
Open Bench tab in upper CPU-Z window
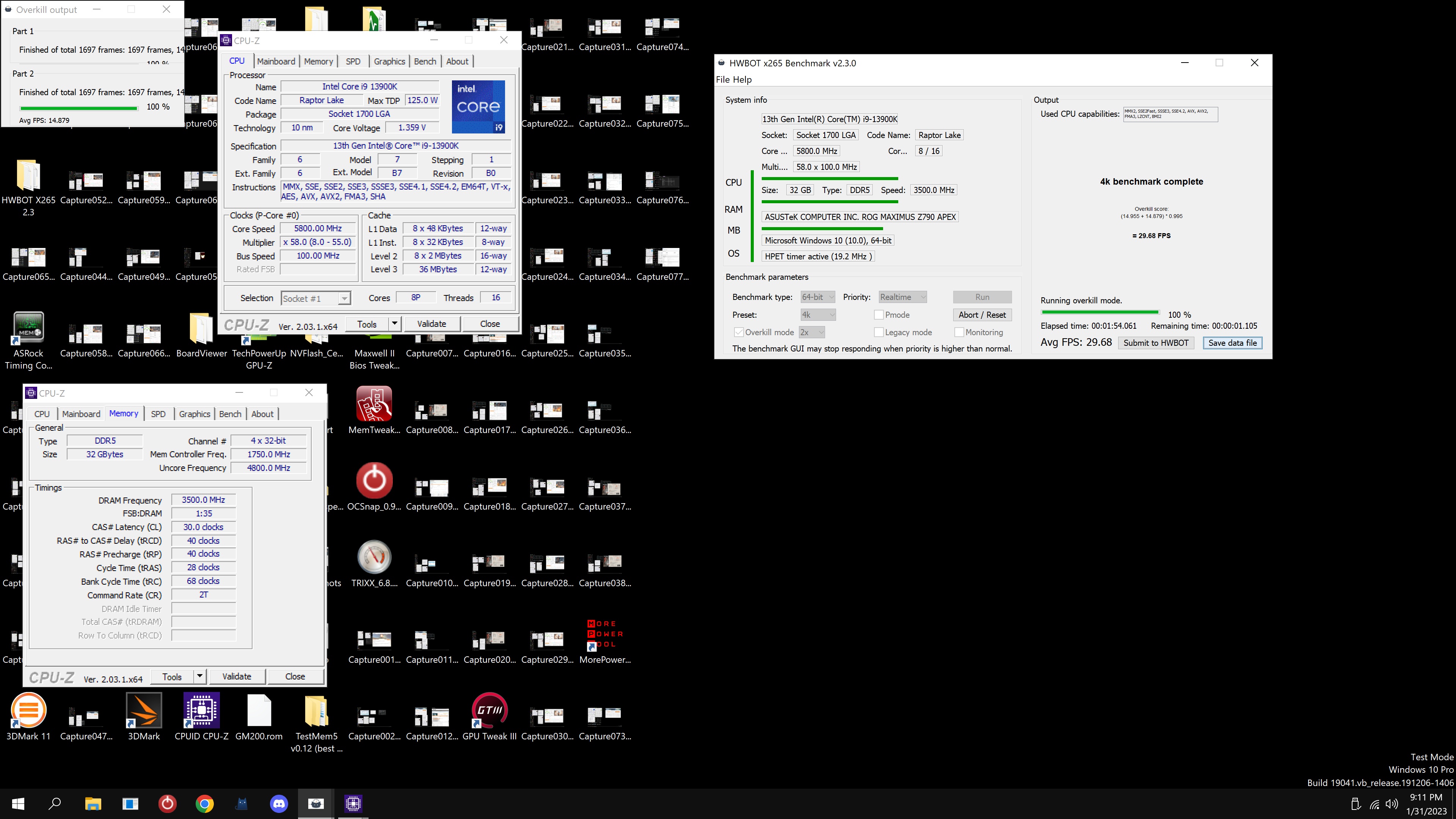point(425,61)
